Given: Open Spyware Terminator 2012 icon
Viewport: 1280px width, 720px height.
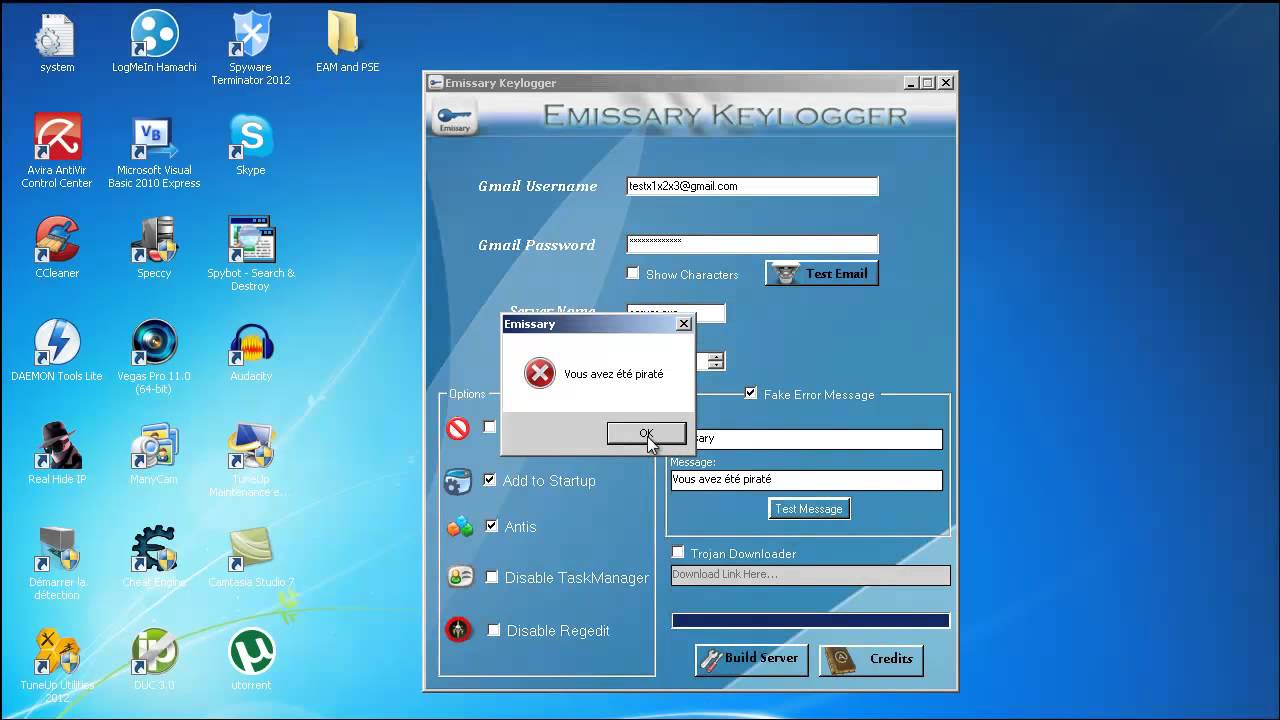Looking at the screenshot, I should [250, 48].
